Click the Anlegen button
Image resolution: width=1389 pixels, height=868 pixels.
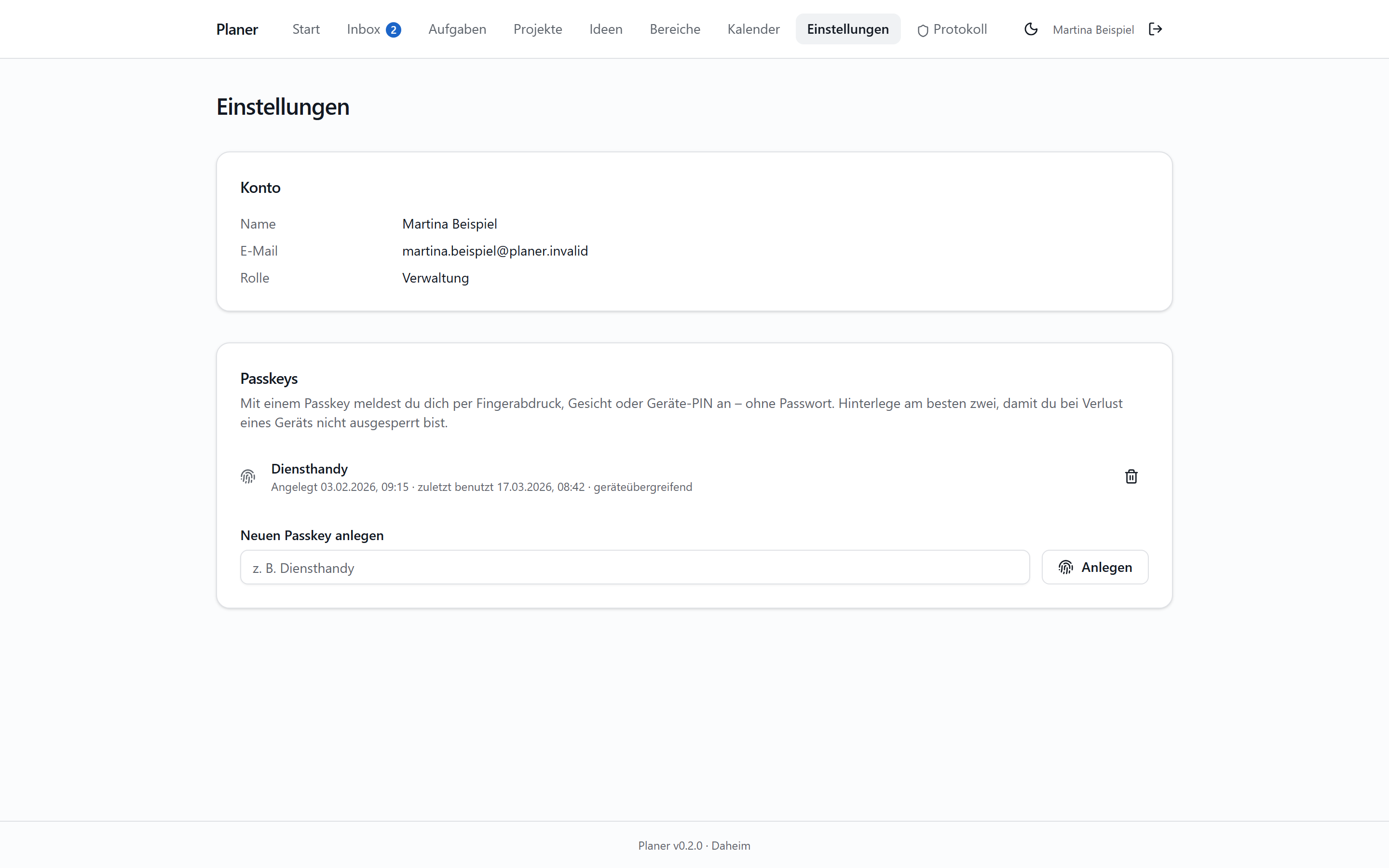point(1094,567)
